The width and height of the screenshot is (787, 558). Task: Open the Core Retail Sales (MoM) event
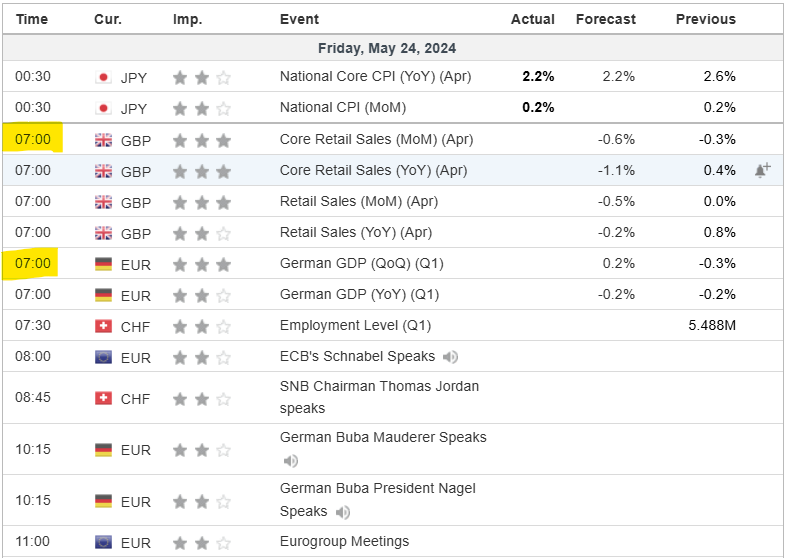point(376,139)
